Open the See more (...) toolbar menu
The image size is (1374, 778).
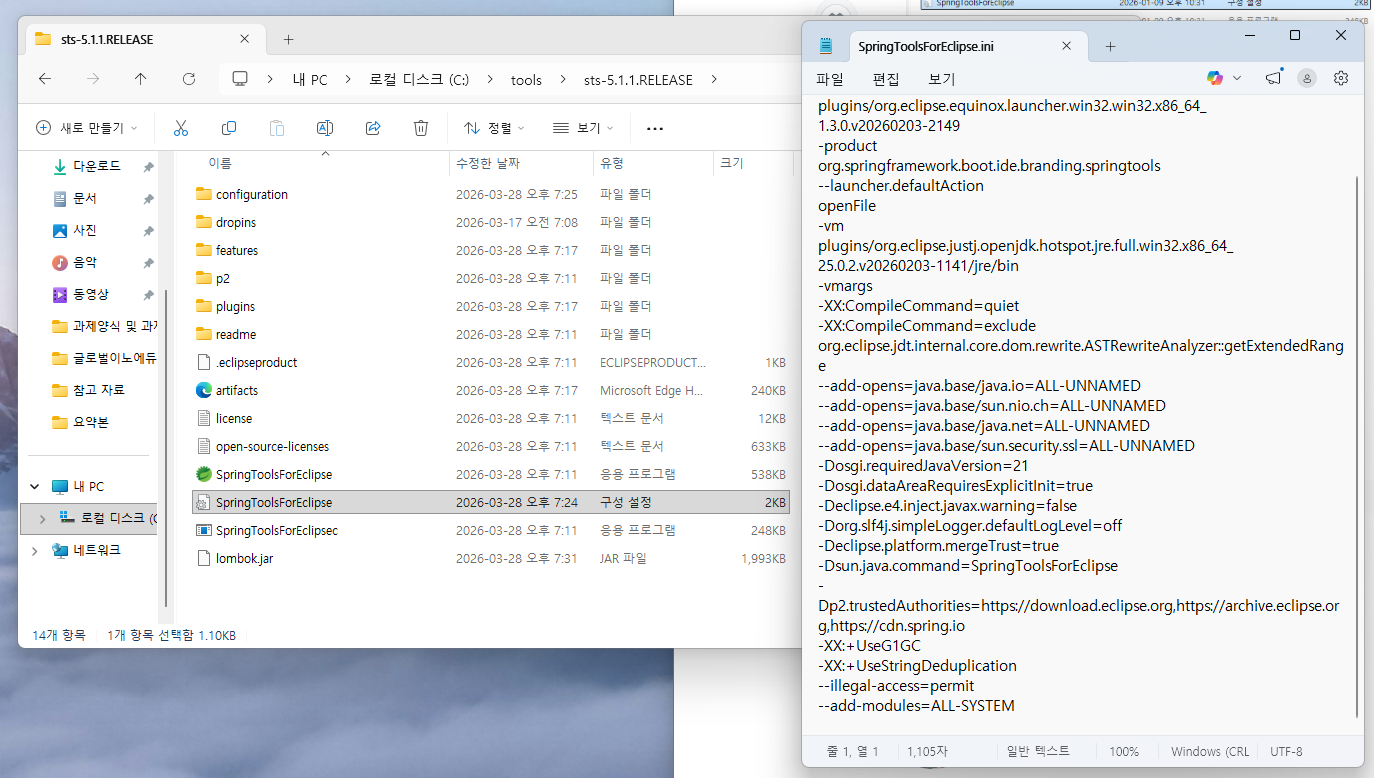[x=655, y=128]
